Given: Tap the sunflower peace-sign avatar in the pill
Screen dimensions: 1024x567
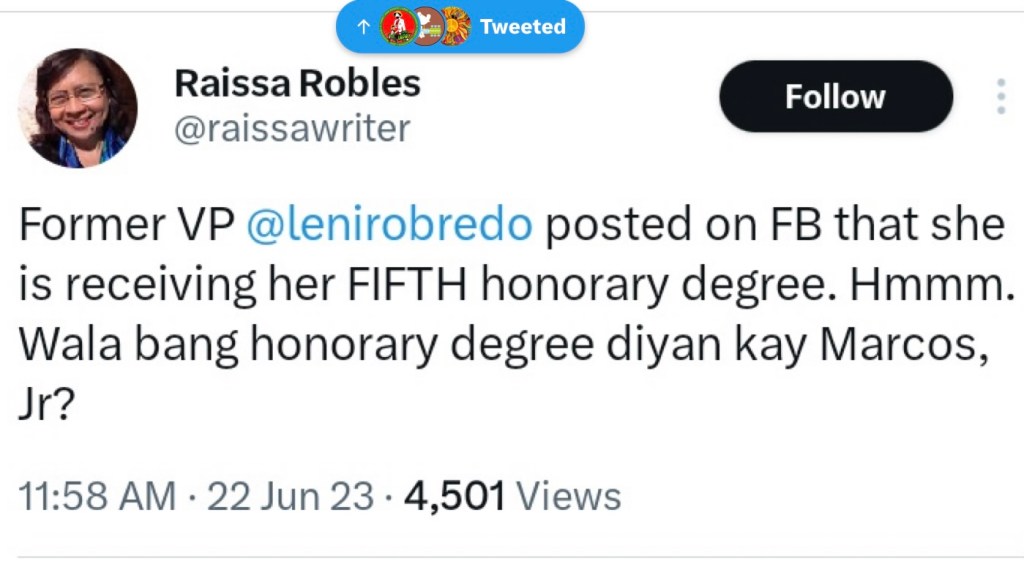Looking at the screenshot, I should (455, 27).
